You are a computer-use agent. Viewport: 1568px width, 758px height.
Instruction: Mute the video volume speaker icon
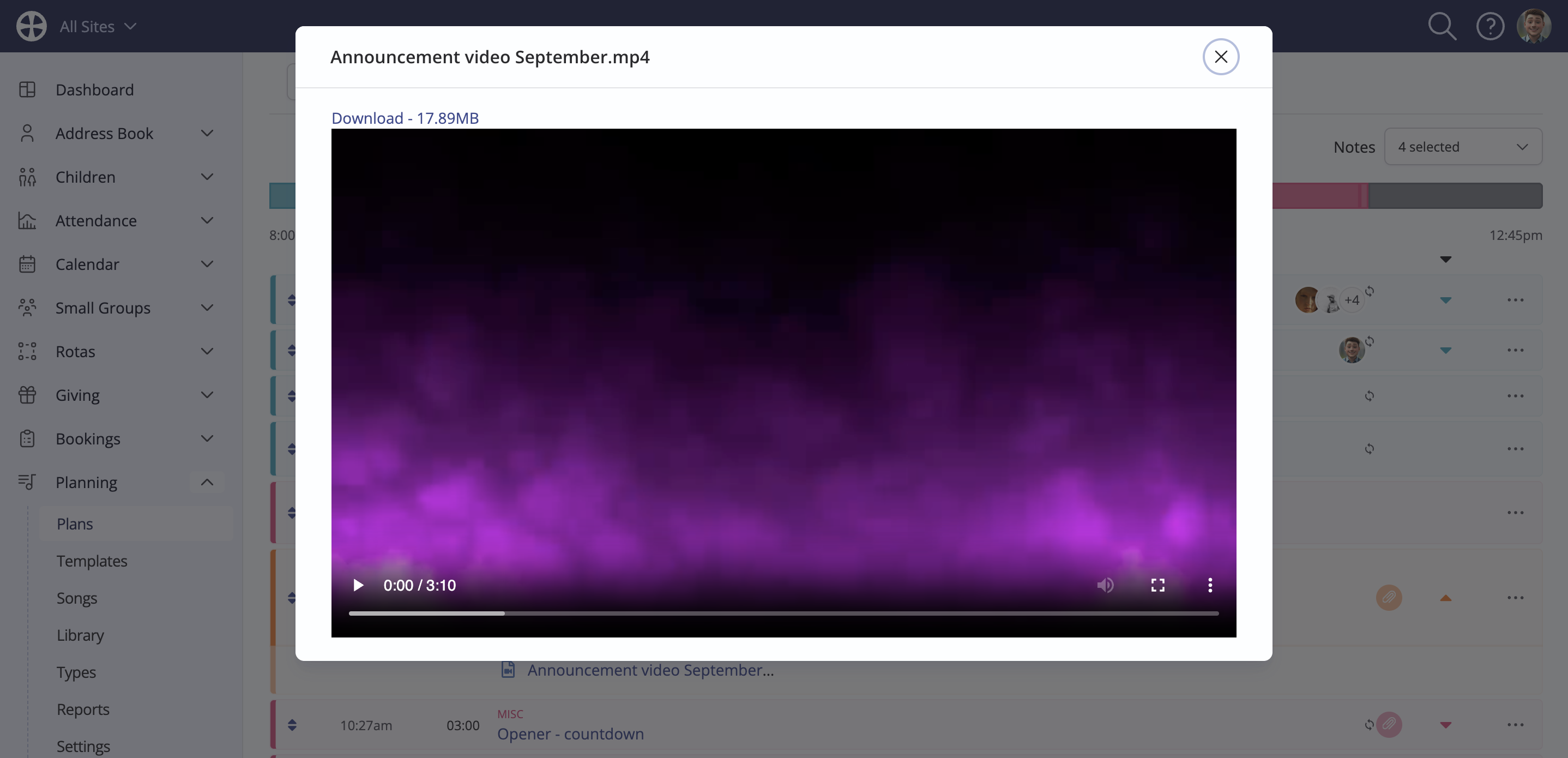(1105, 585)
